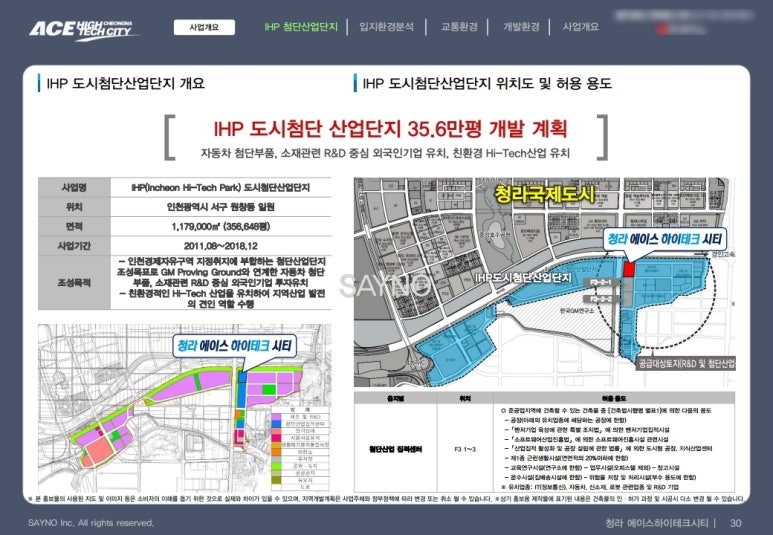Click the page number 30

[x=735, y=523]
